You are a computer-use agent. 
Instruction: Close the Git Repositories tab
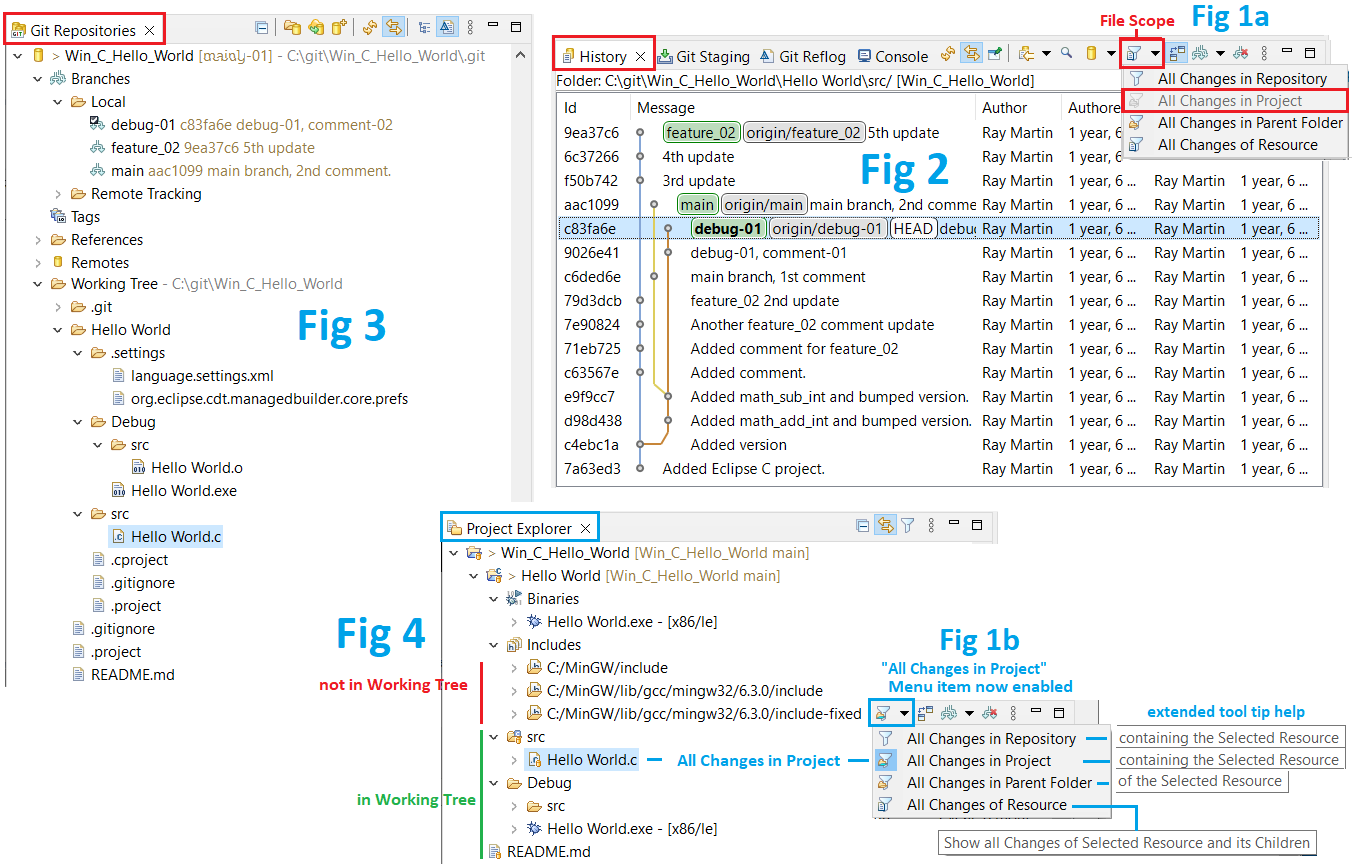149,31
